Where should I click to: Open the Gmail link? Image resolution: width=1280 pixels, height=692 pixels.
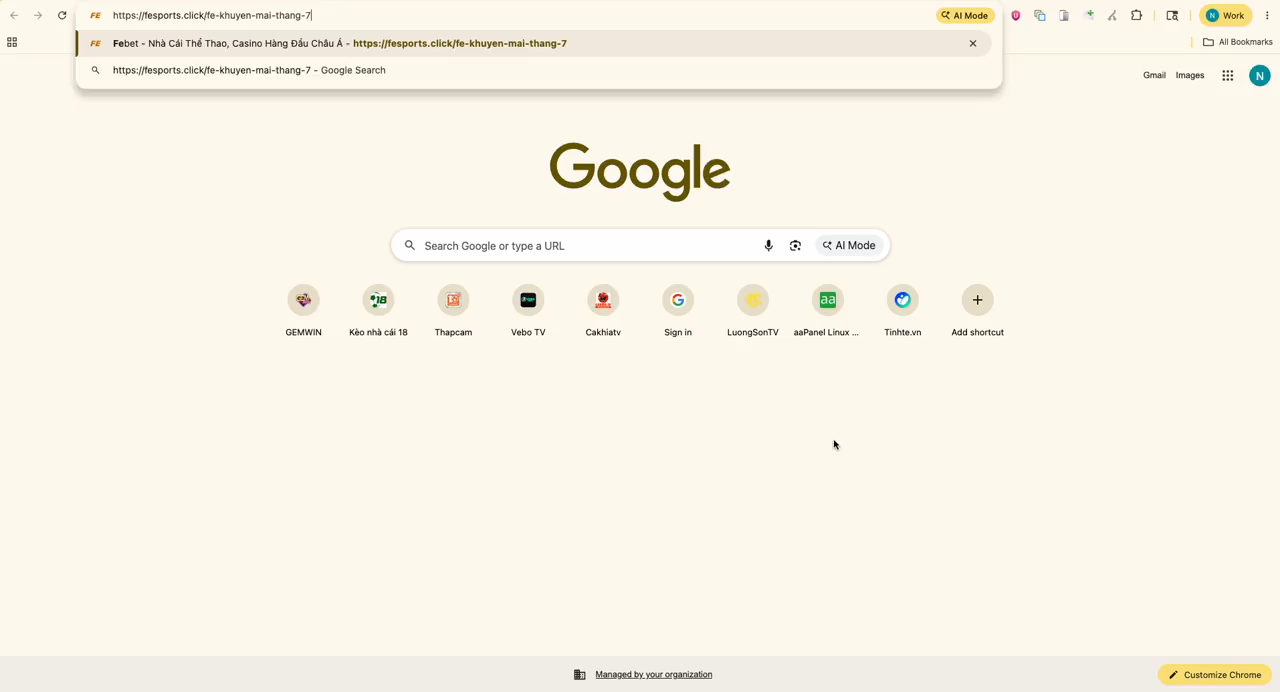pos(1154,75)
